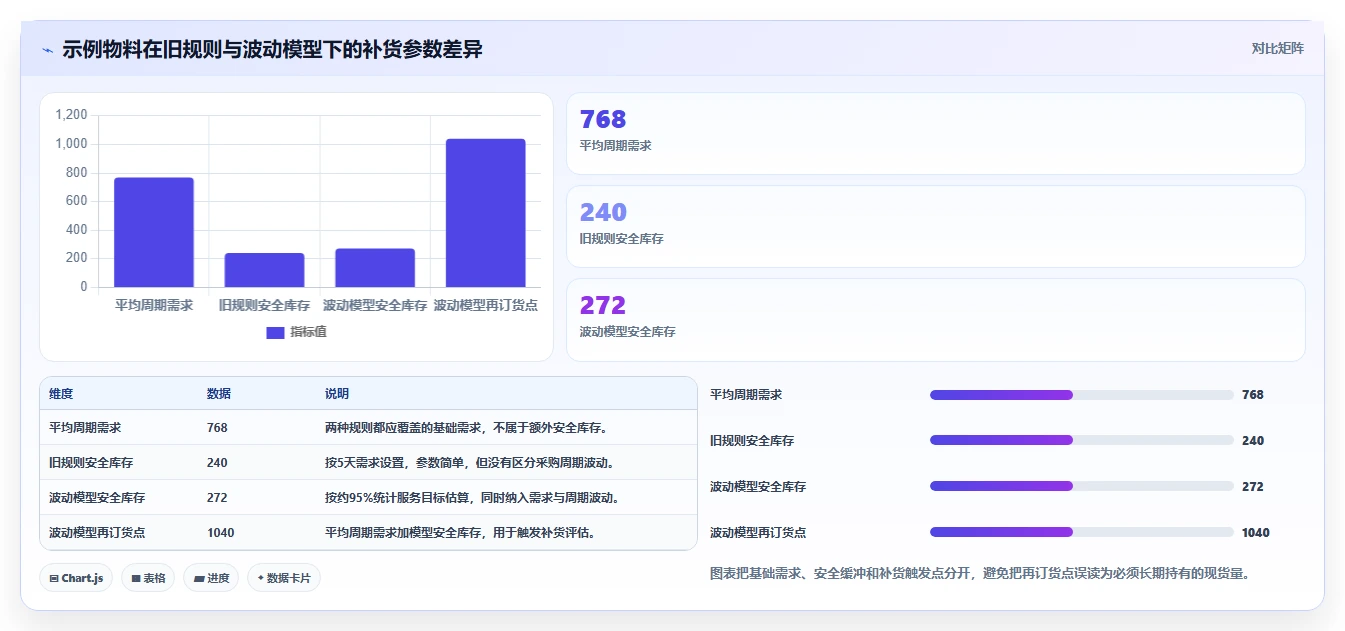1345x631 pixels.
Task: Click the 波动模型安全库存 progress bar
Action: point(1081,486)
